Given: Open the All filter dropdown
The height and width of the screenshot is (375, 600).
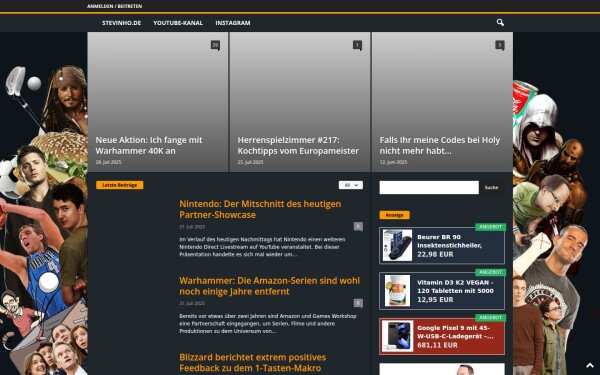Looking at the screenshot, I should point(351,185).
